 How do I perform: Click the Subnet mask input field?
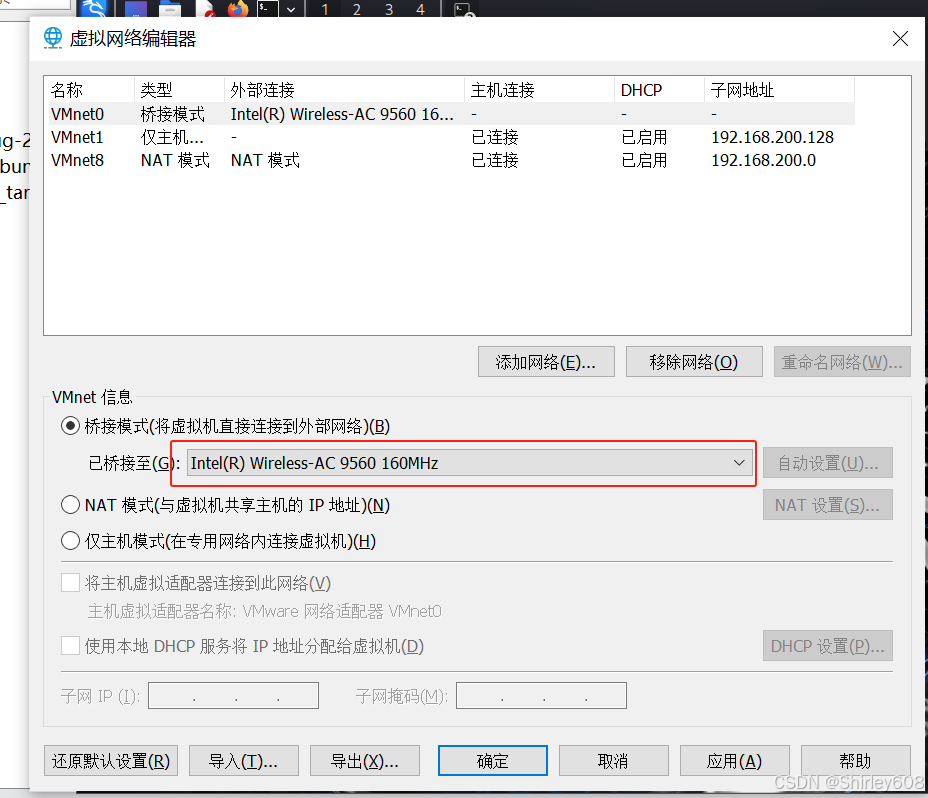pos(542,696)
